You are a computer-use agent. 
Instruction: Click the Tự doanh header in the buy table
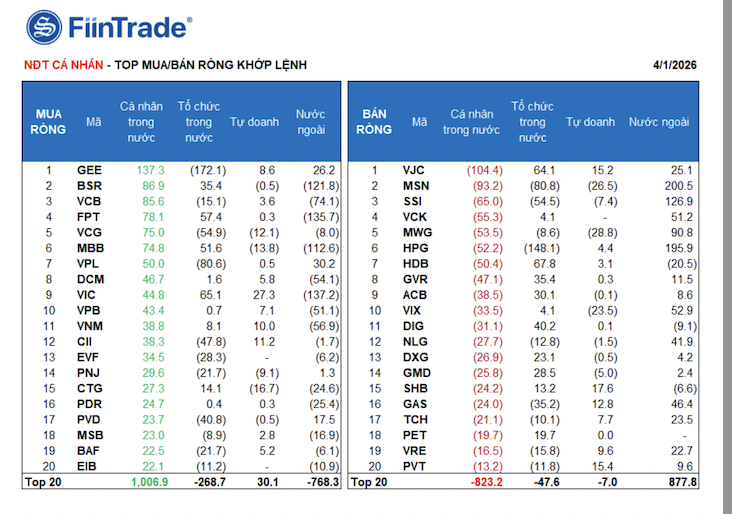(255, 122)
